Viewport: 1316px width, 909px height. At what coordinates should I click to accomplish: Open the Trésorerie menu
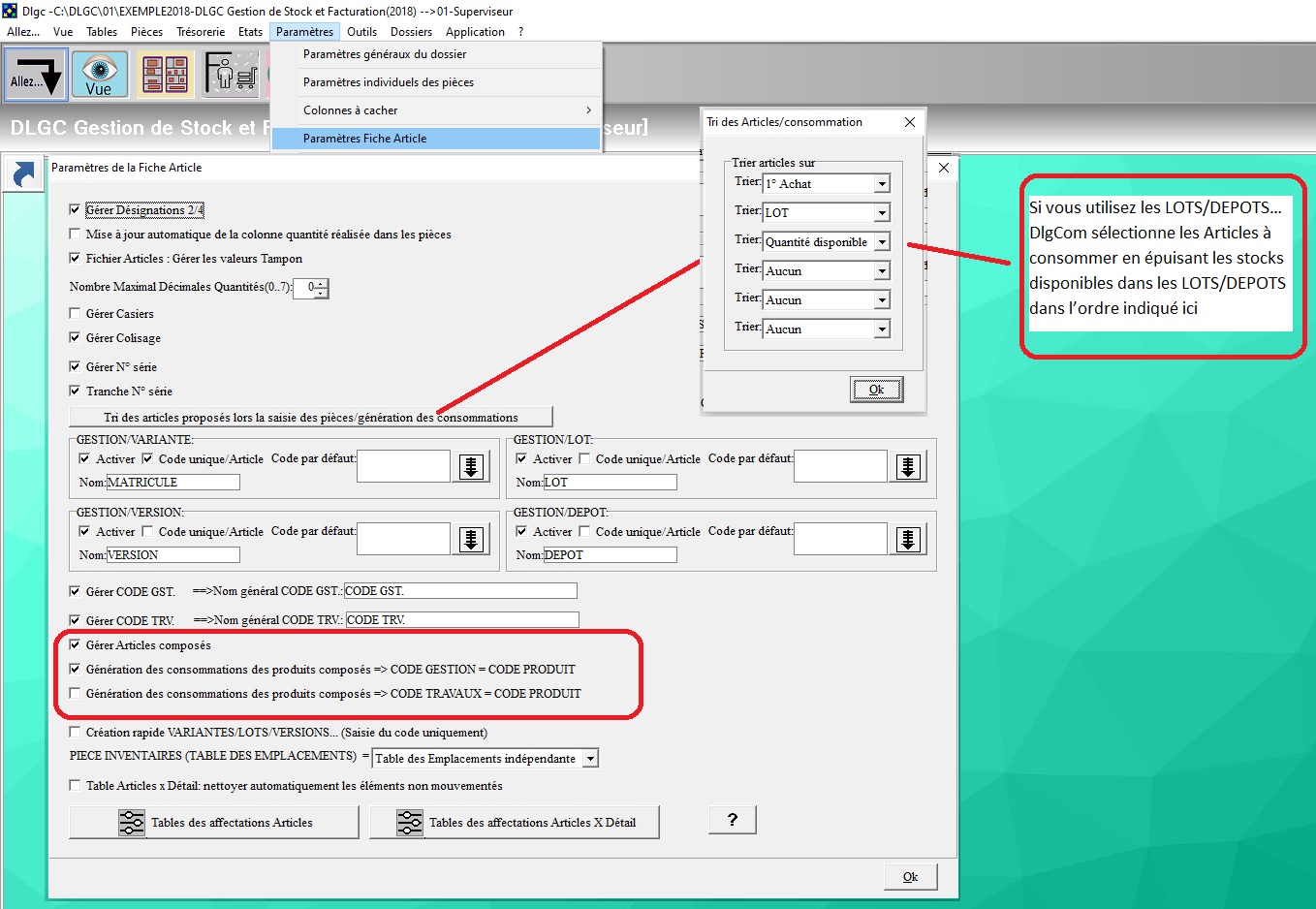click(201, 31)
